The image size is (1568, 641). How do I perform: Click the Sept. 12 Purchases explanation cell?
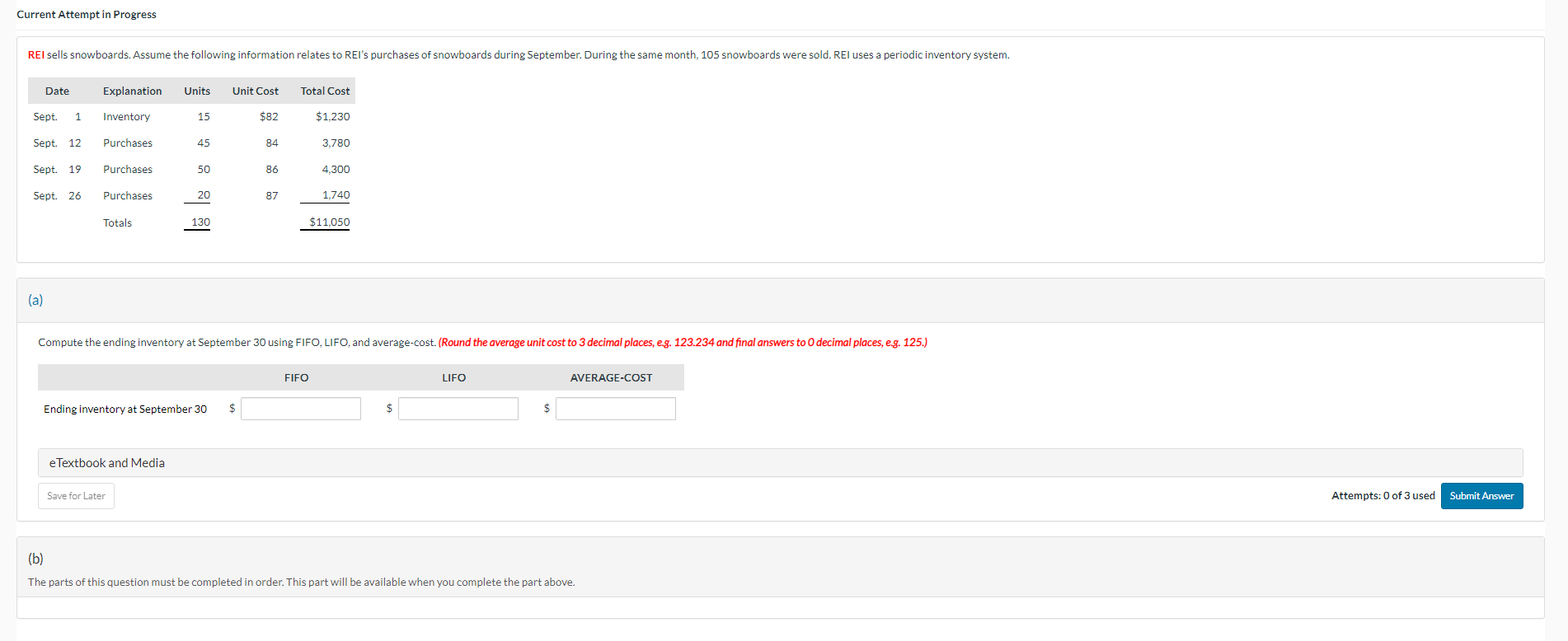128,143
